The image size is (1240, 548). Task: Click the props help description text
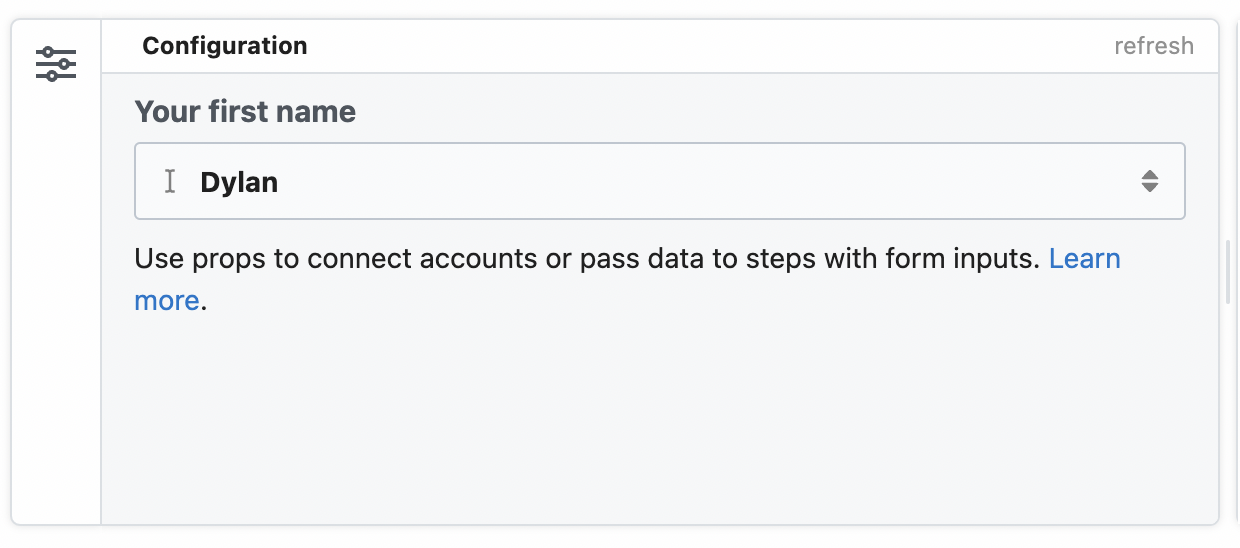tap(590, 259)
